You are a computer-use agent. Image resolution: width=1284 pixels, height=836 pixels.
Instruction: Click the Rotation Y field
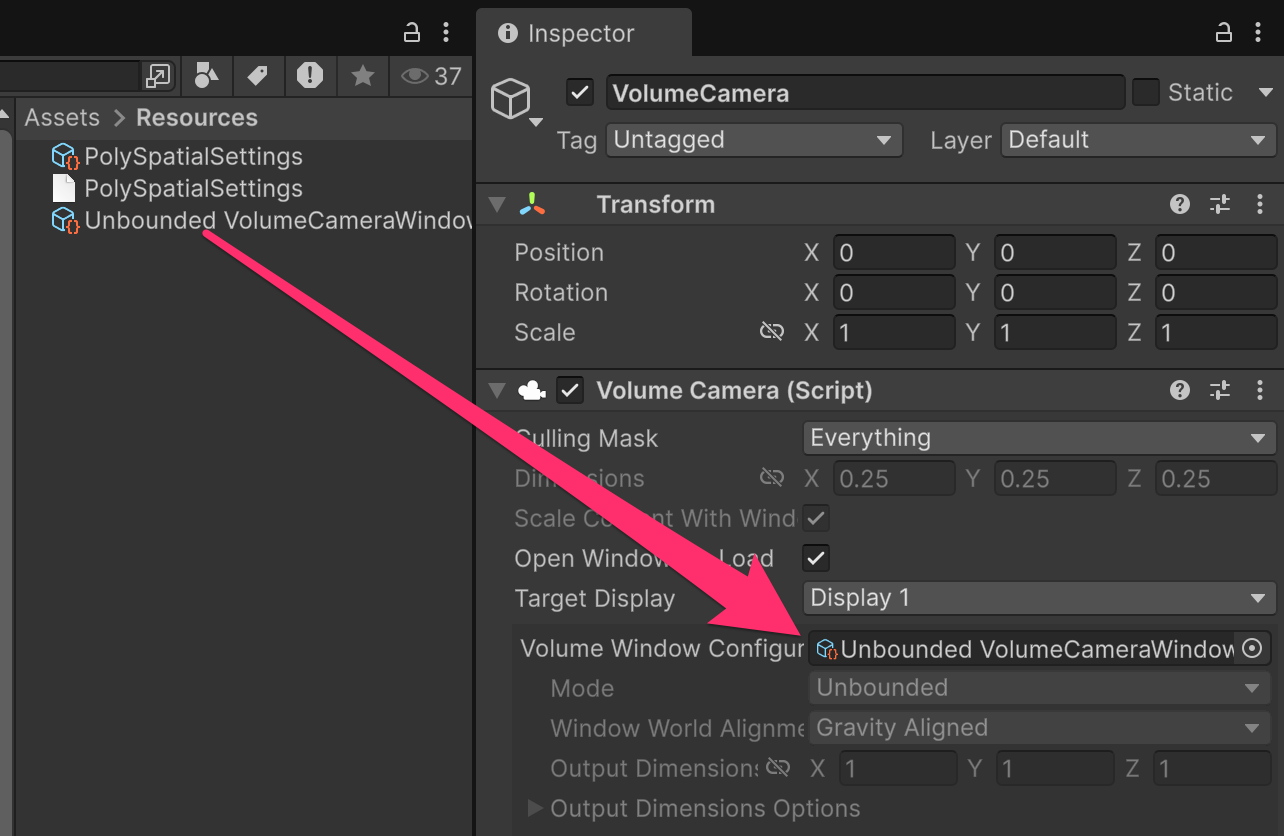pyautogui.click(x=1055, y=292)
